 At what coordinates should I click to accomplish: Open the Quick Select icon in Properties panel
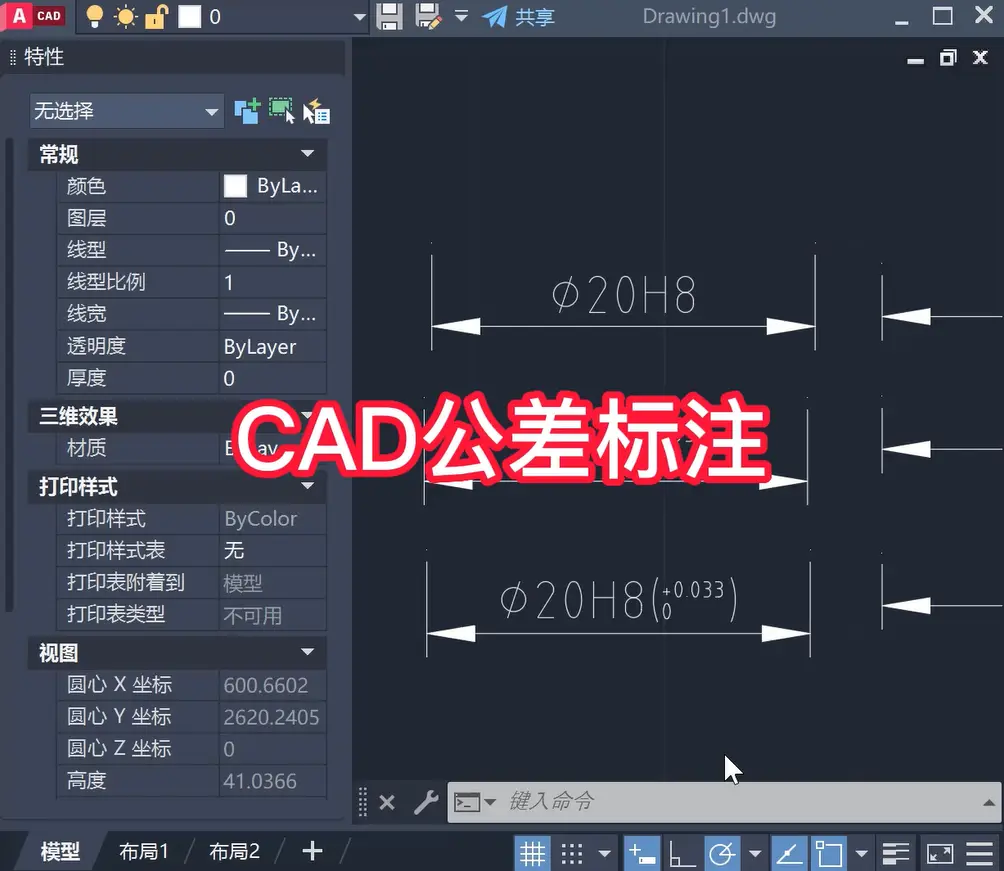pyautogui.click(x=316, y=110)
